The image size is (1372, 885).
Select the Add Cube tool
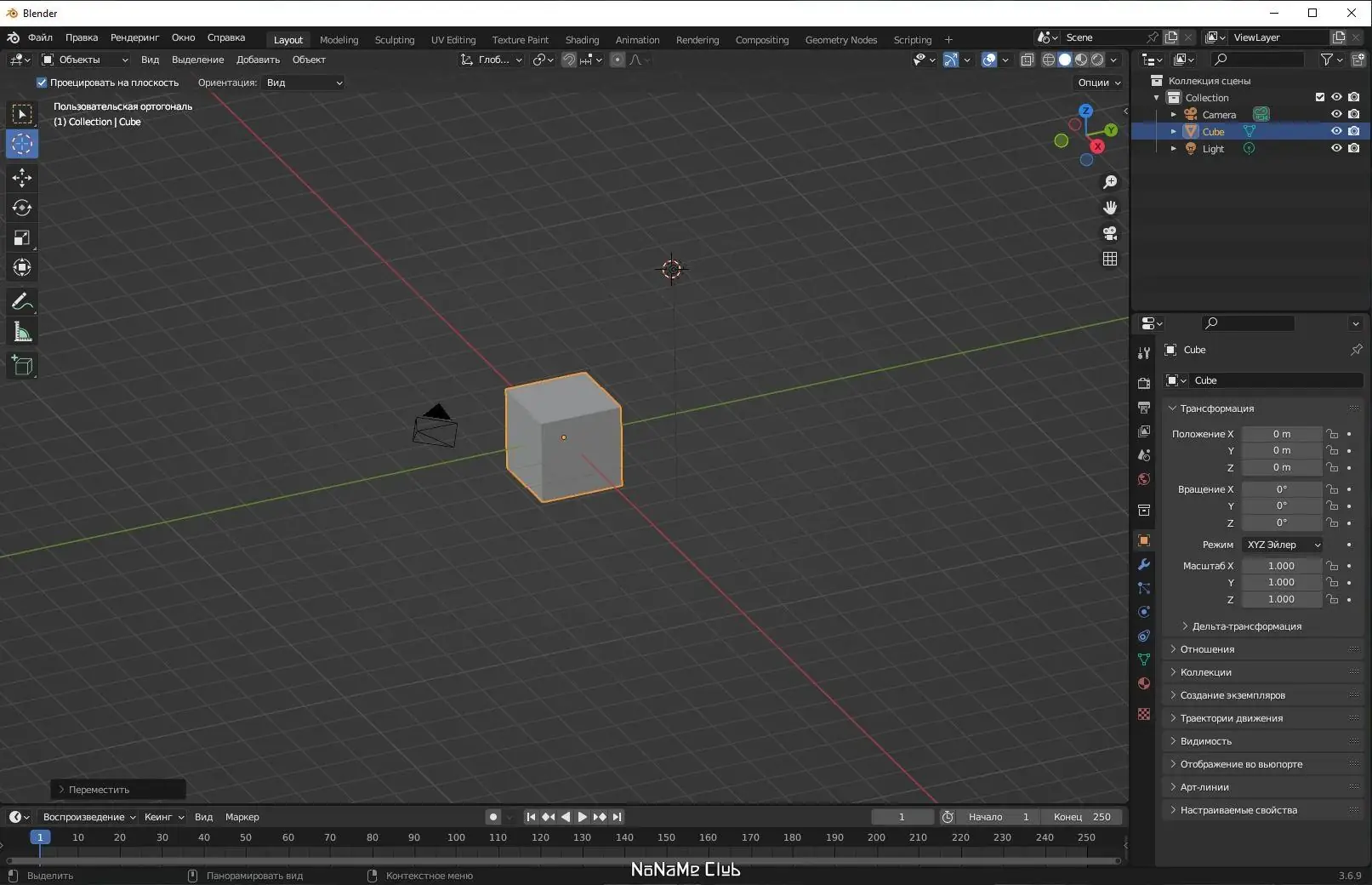coord(22,366)
